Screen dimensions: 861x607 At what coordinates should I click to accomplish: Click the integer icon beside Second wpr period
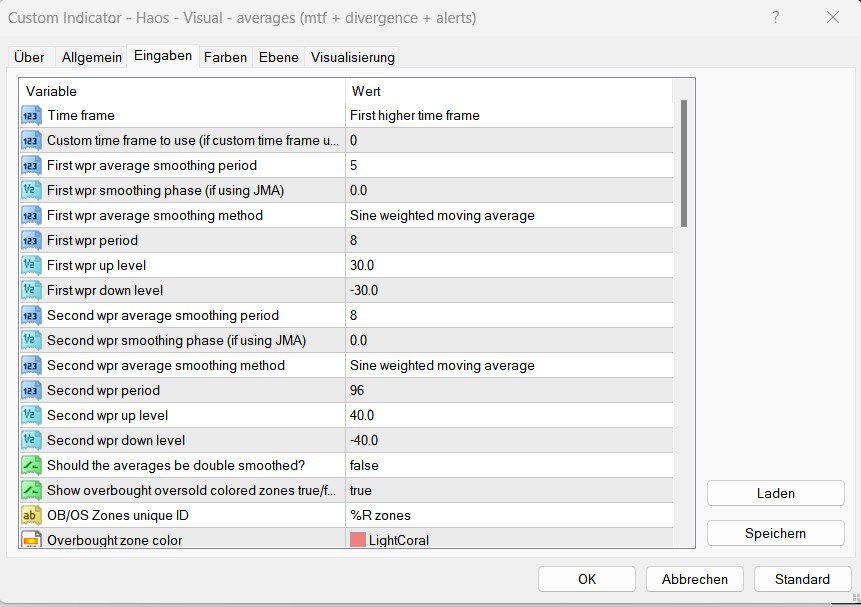(x=30, y=391)
